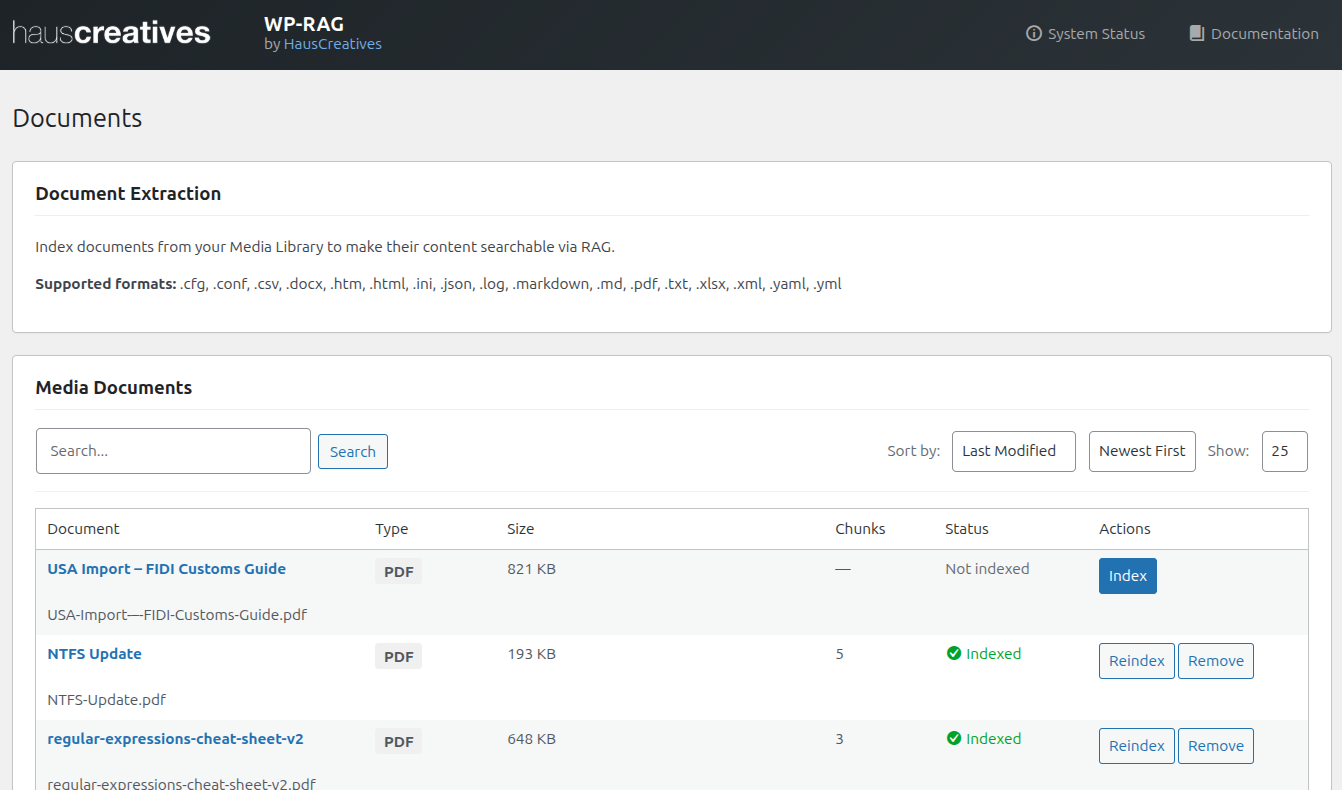Reindex the NTFS Update document
Viewport: 1342px width, 790px height.
point(1137,661)
